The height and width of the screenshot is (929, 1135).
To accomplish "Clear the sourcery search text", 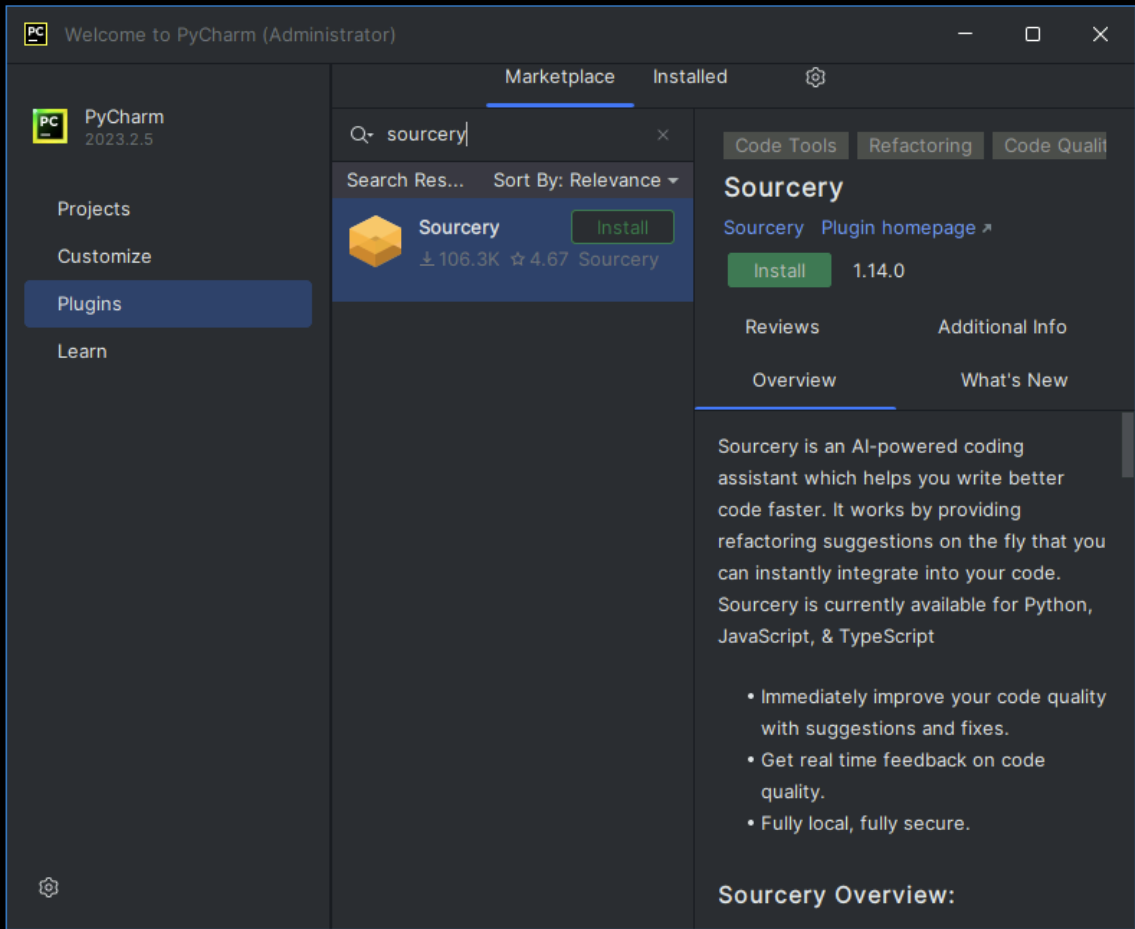I will [662, 135].
